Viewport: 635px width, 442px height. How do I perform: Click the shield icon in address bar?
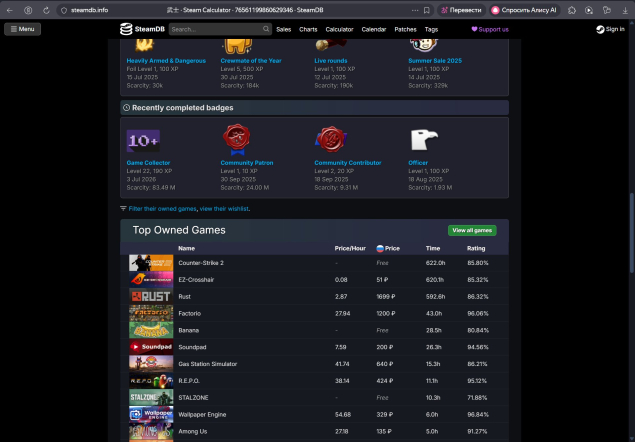64,10
